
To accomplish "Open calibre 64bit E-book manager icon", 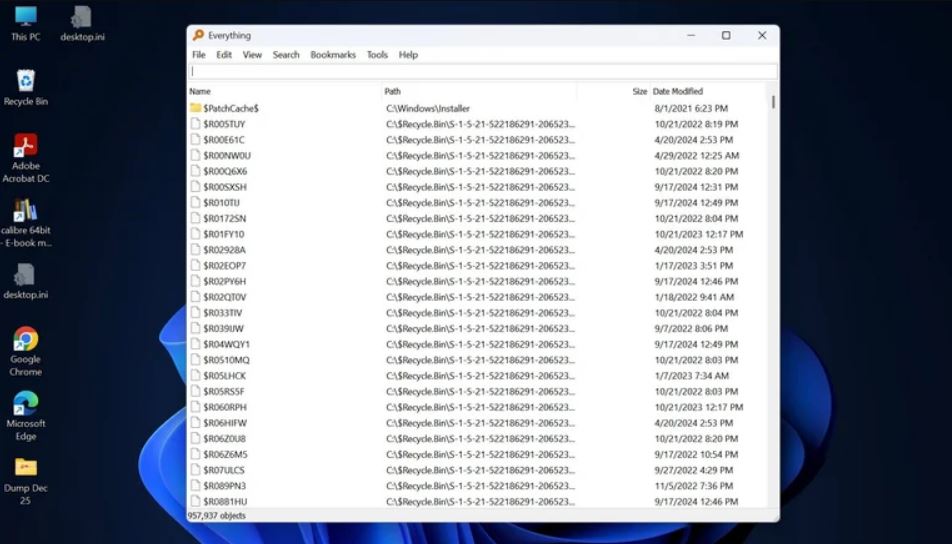I will click(x=26, y=211).
